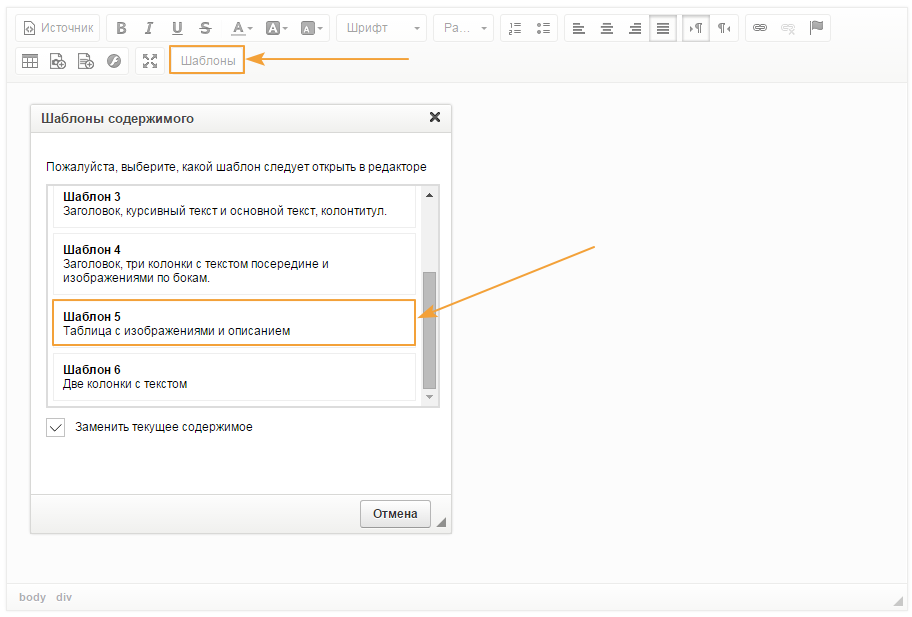This screenshot has width=912, height=617.
Task: Click the editor resize handle corner
Action: (x=899, y=601)
